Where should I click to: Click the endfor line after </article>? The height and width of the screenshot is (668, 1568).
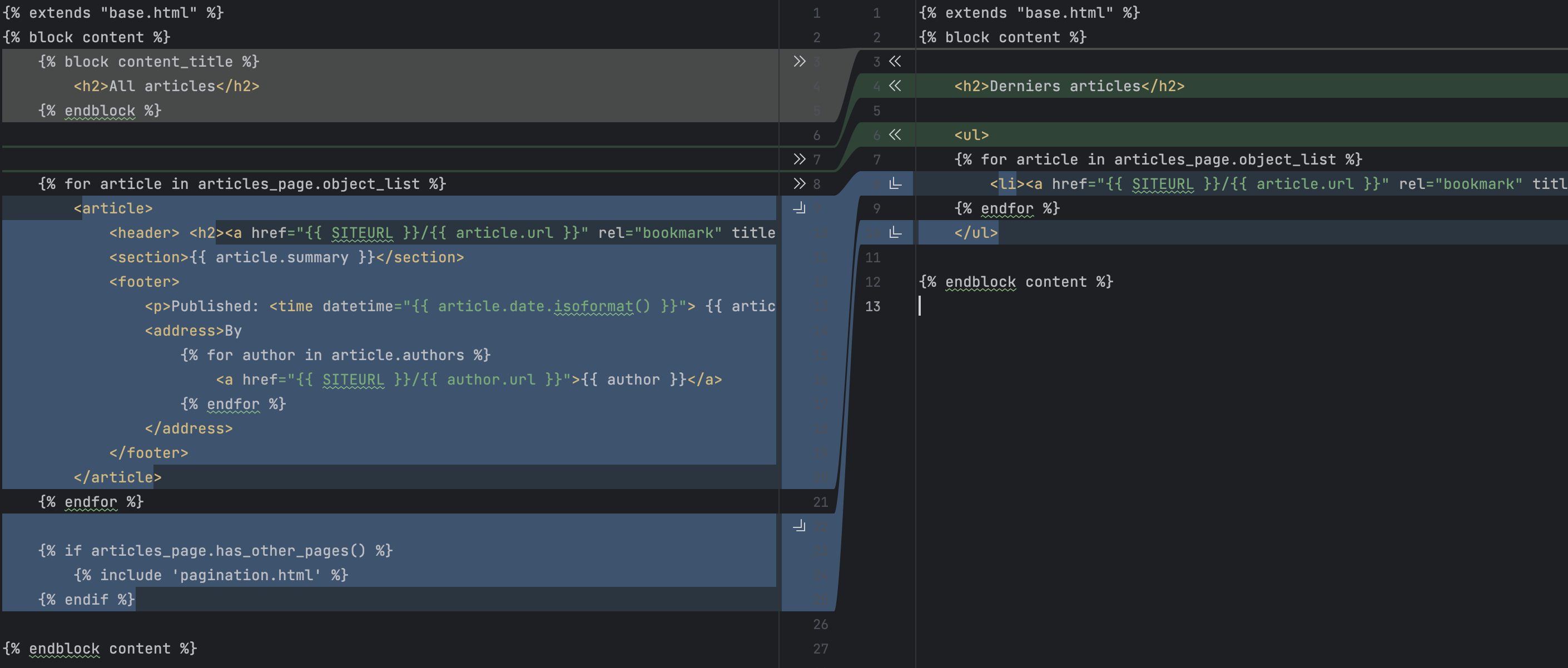91,502
